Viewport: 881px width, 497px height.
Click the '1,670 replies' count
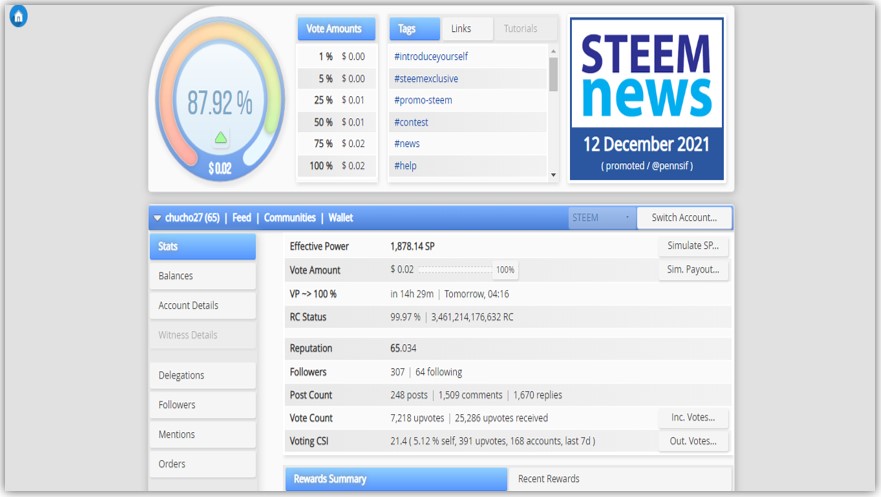(538, 395)
